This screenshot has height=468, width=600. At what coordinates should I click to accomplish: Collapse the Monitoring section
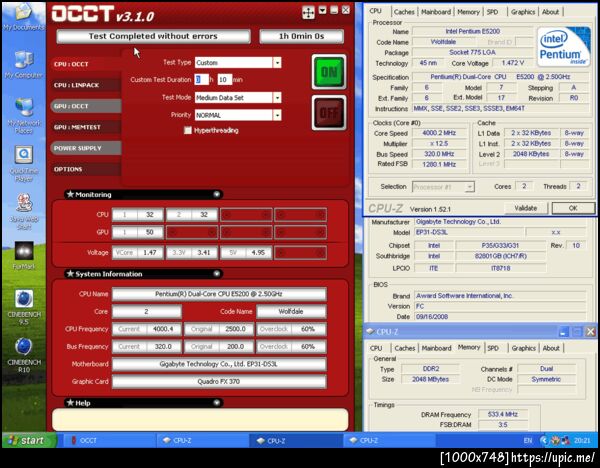click(x=217, y=194)
